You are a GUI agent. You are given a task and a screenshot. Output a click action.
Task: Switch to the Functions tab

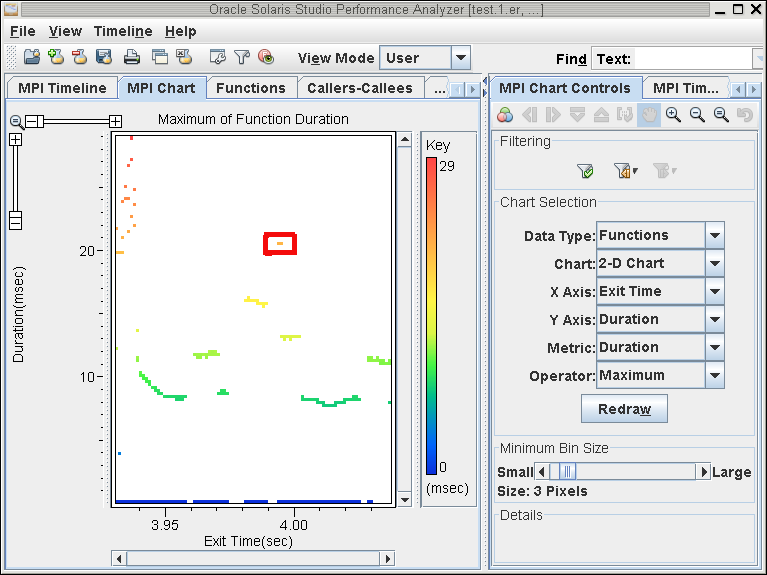tap(250, 88)
